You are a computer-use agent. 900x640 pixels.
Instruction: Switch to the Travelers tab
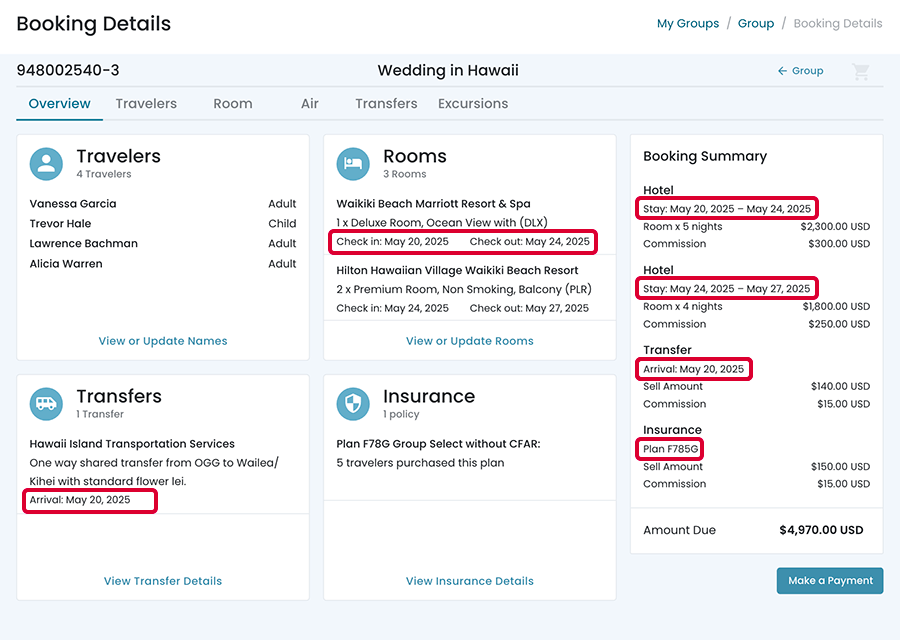[146, 103]
